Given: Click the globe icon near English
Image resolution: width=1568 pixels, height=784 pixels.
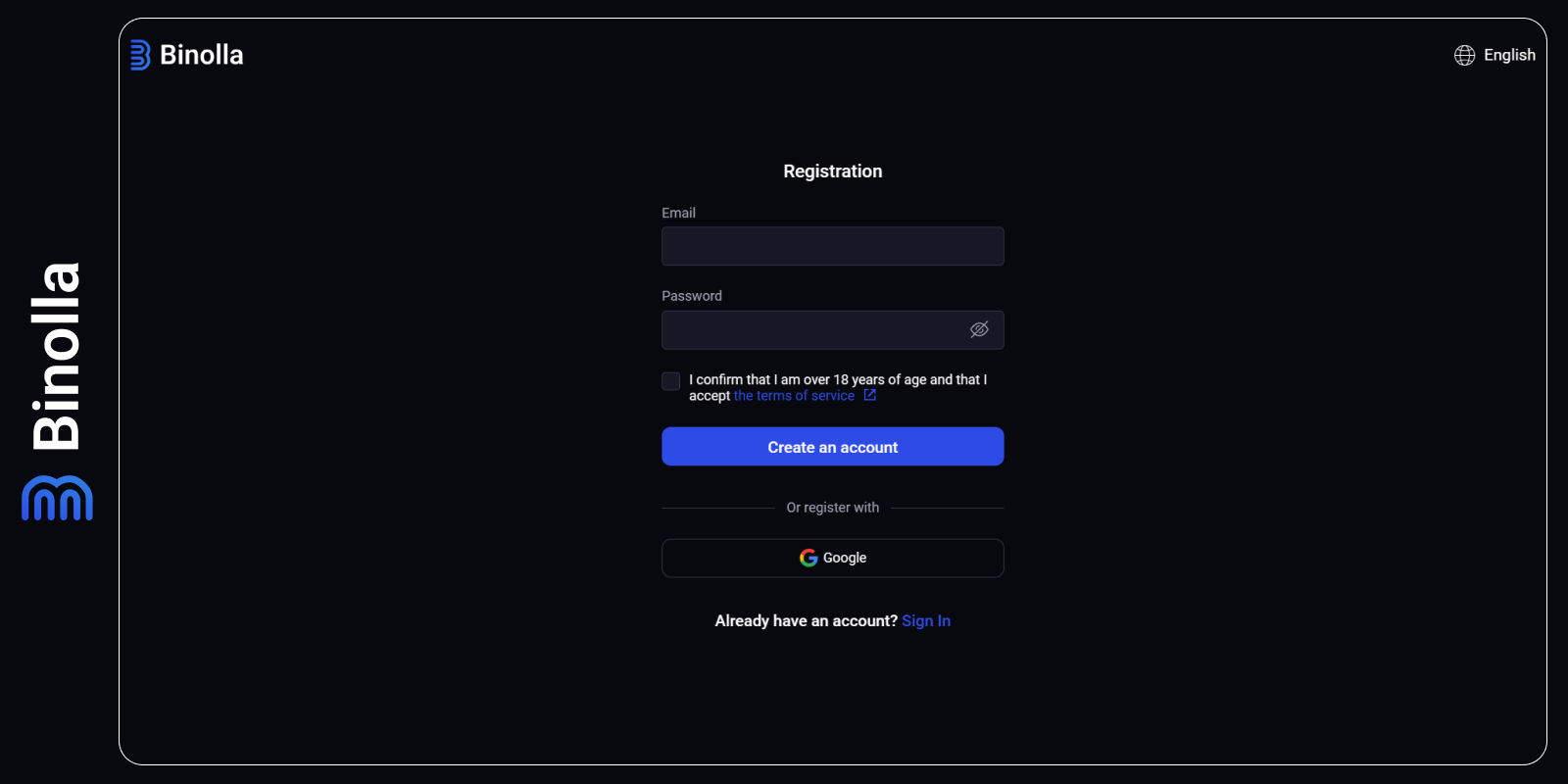Looking at the screenshot, I should coord(1464,55).
